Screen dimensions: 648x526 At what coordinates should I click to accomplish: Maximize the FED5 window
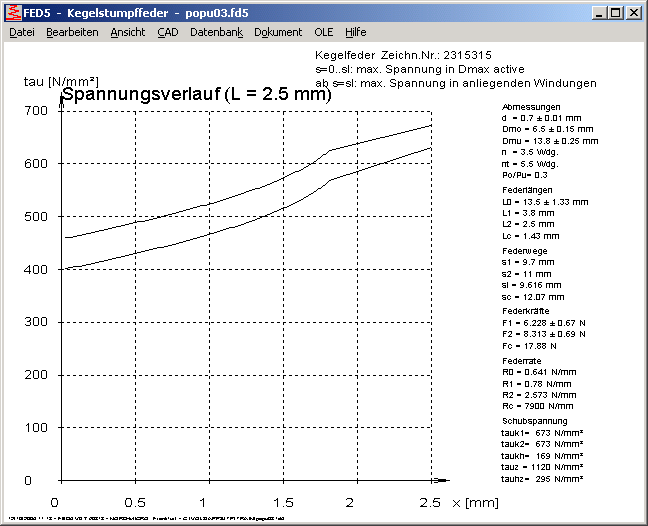tap(615, 12)
